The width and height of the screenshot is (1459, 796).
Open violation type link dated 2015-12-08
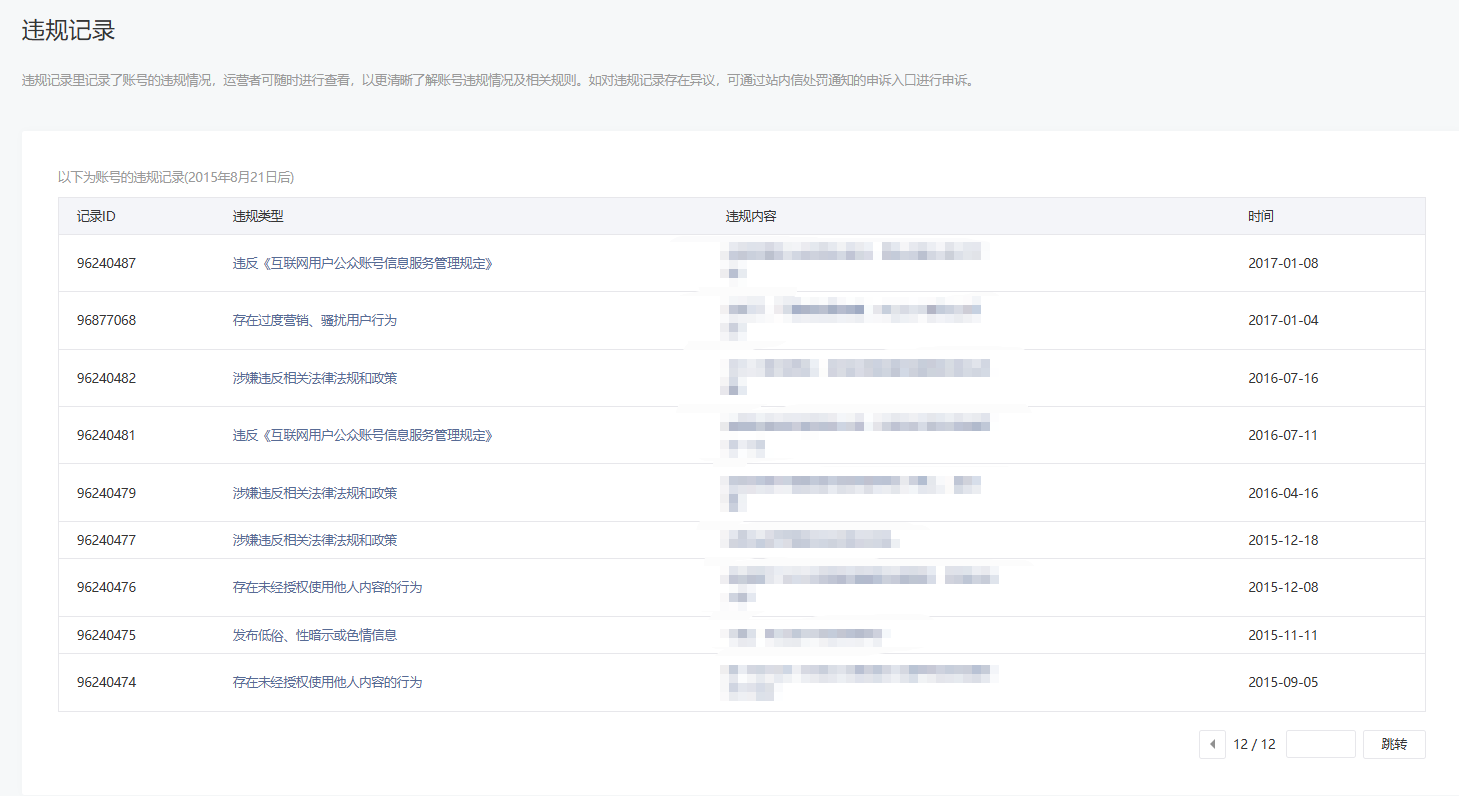pyautogui.click(x=327, y=587)
